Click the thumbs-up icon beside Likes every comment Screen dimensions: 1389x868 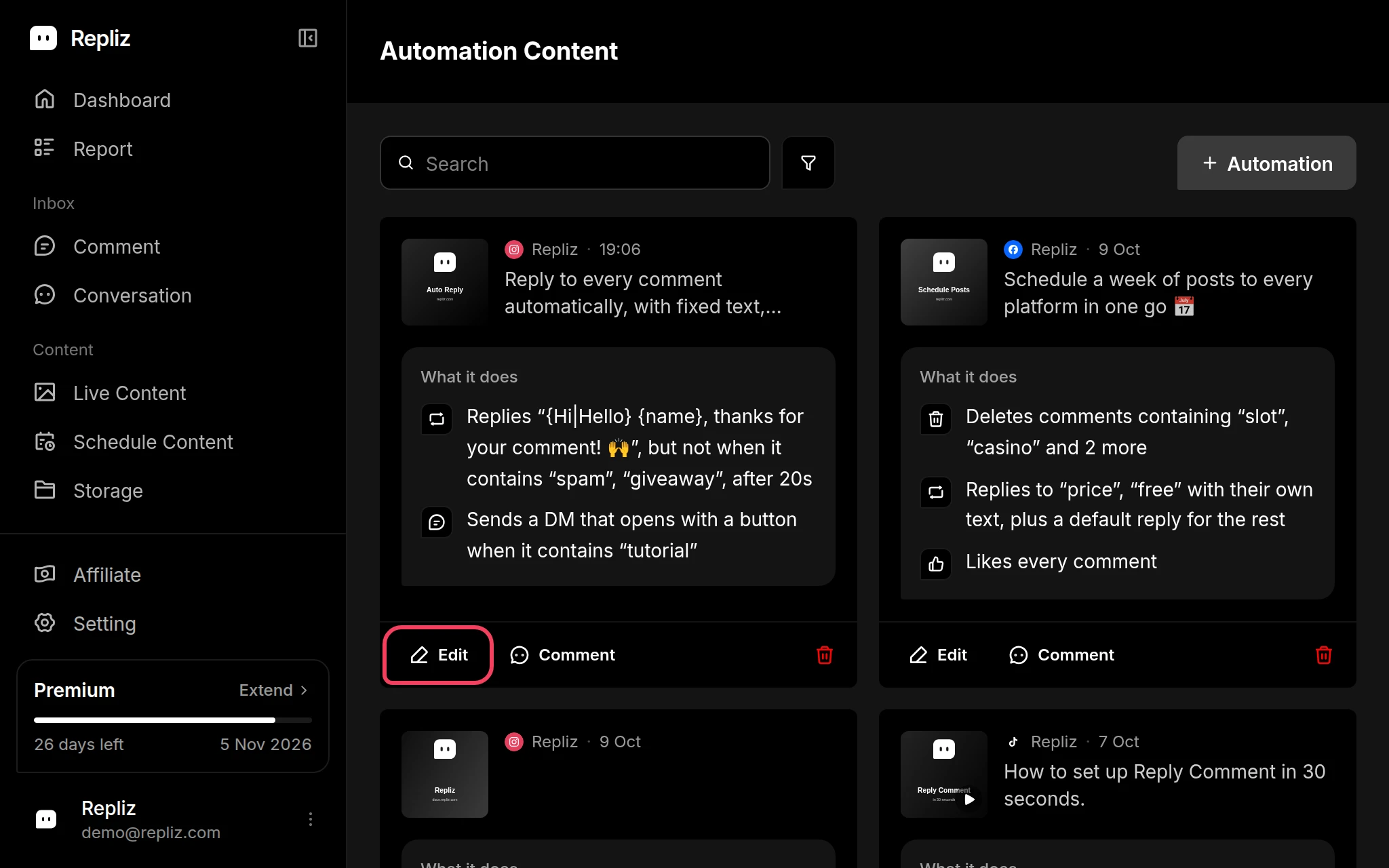[936, 564]
